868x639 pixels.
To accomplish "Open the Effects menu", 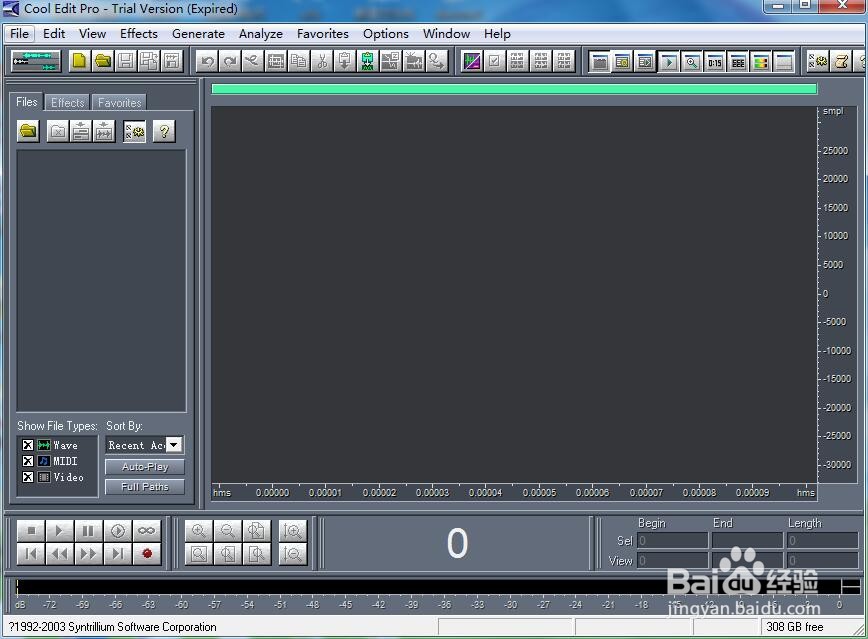I will click(x=139, y=34).
